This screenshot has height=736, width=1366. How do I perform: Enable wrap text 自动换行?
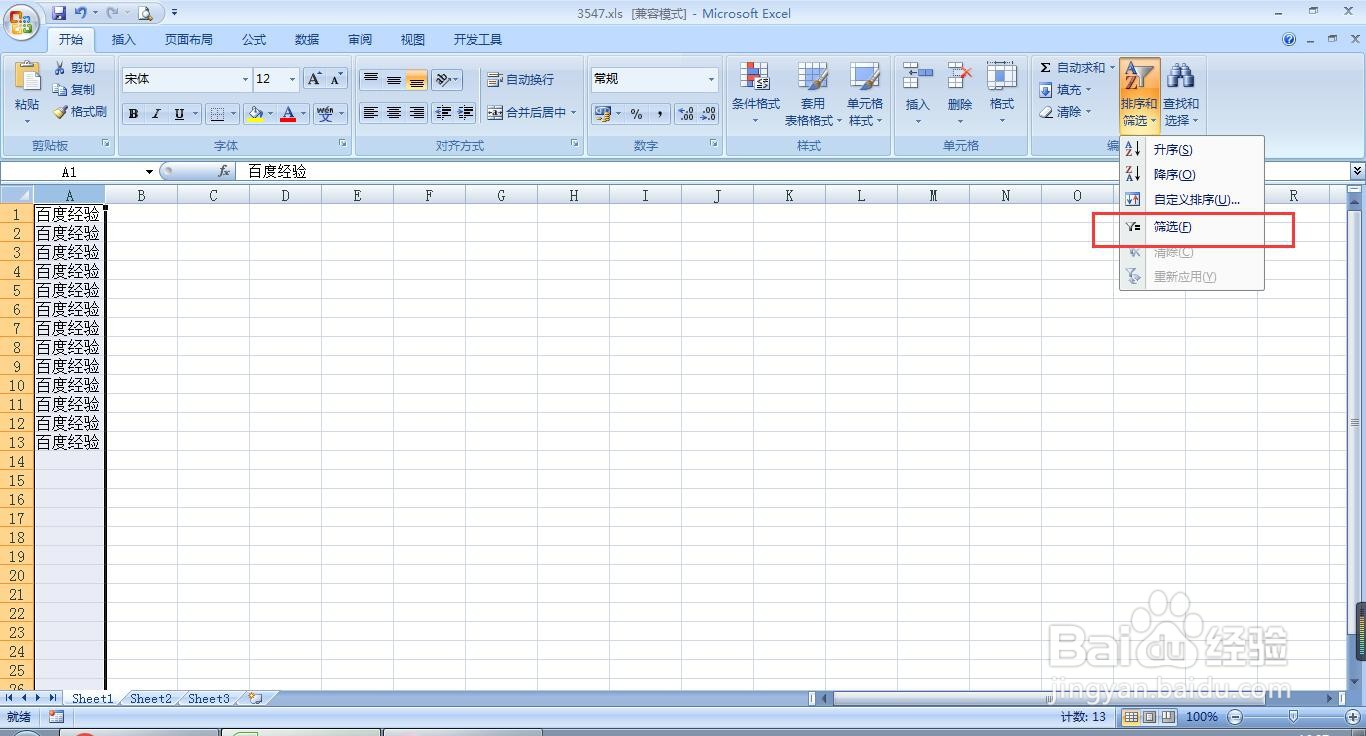click(x=520, y=79)
